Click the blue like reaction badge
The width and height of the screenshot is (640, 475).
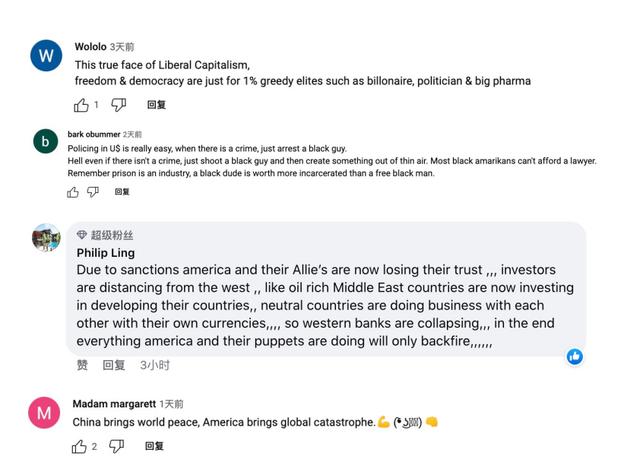tap(575, 357)
